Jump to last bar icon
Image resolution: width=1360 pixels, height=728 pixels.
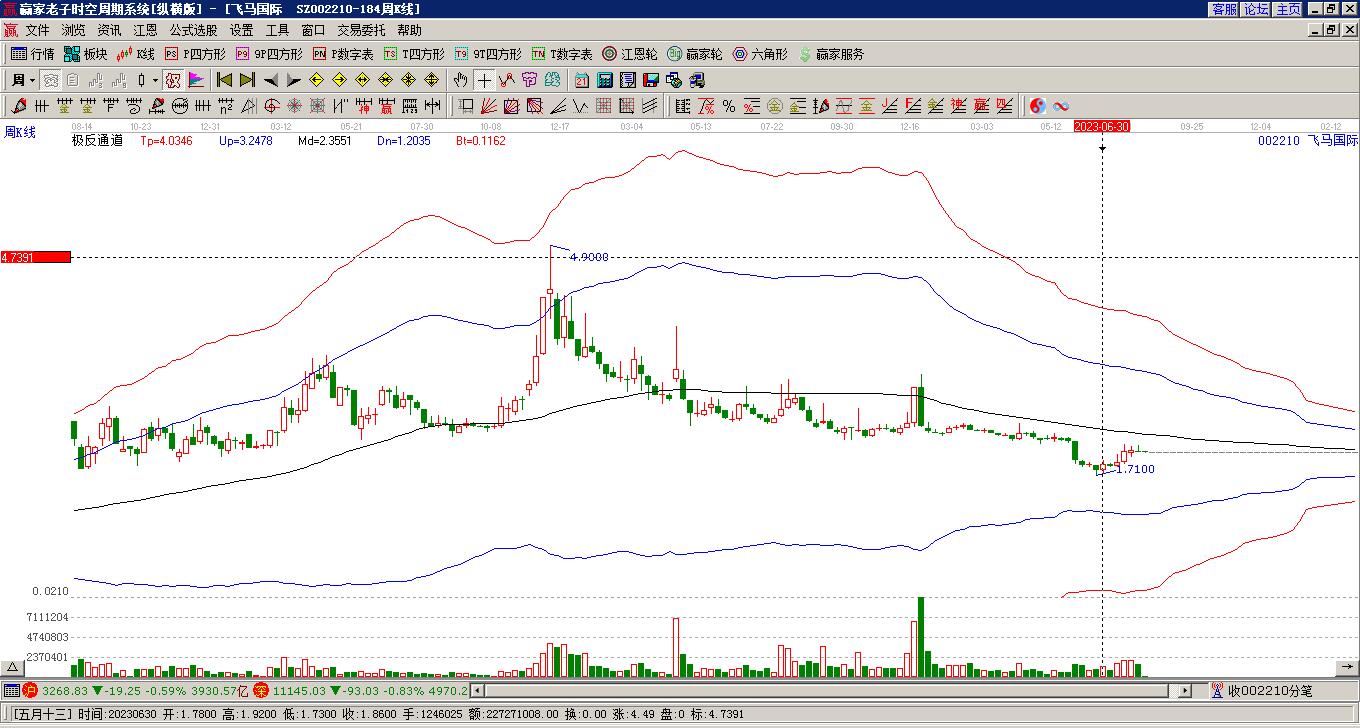click(246, 80)
